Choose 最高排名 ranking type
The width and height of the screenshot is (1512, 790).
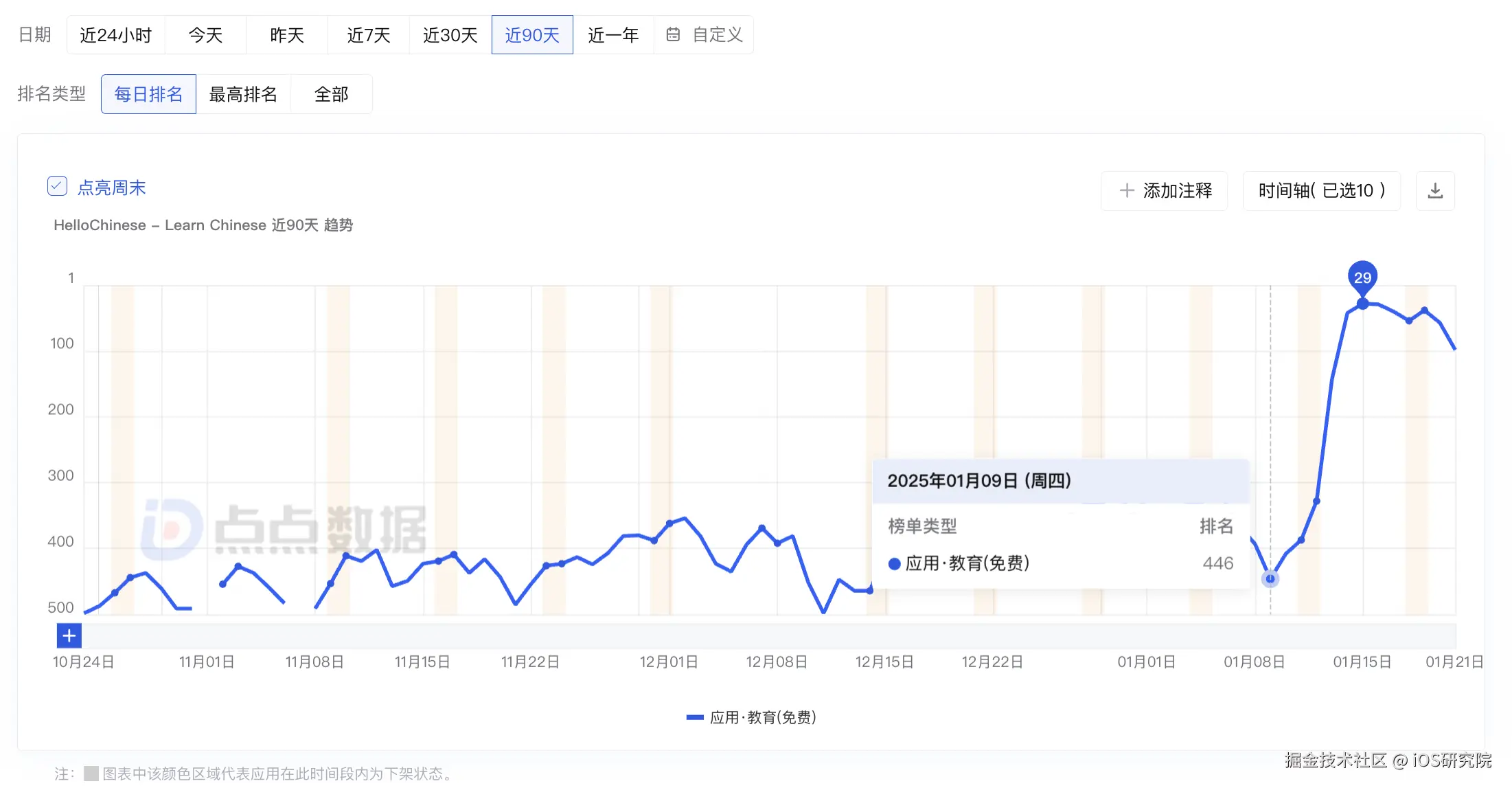tap(243, 94)
